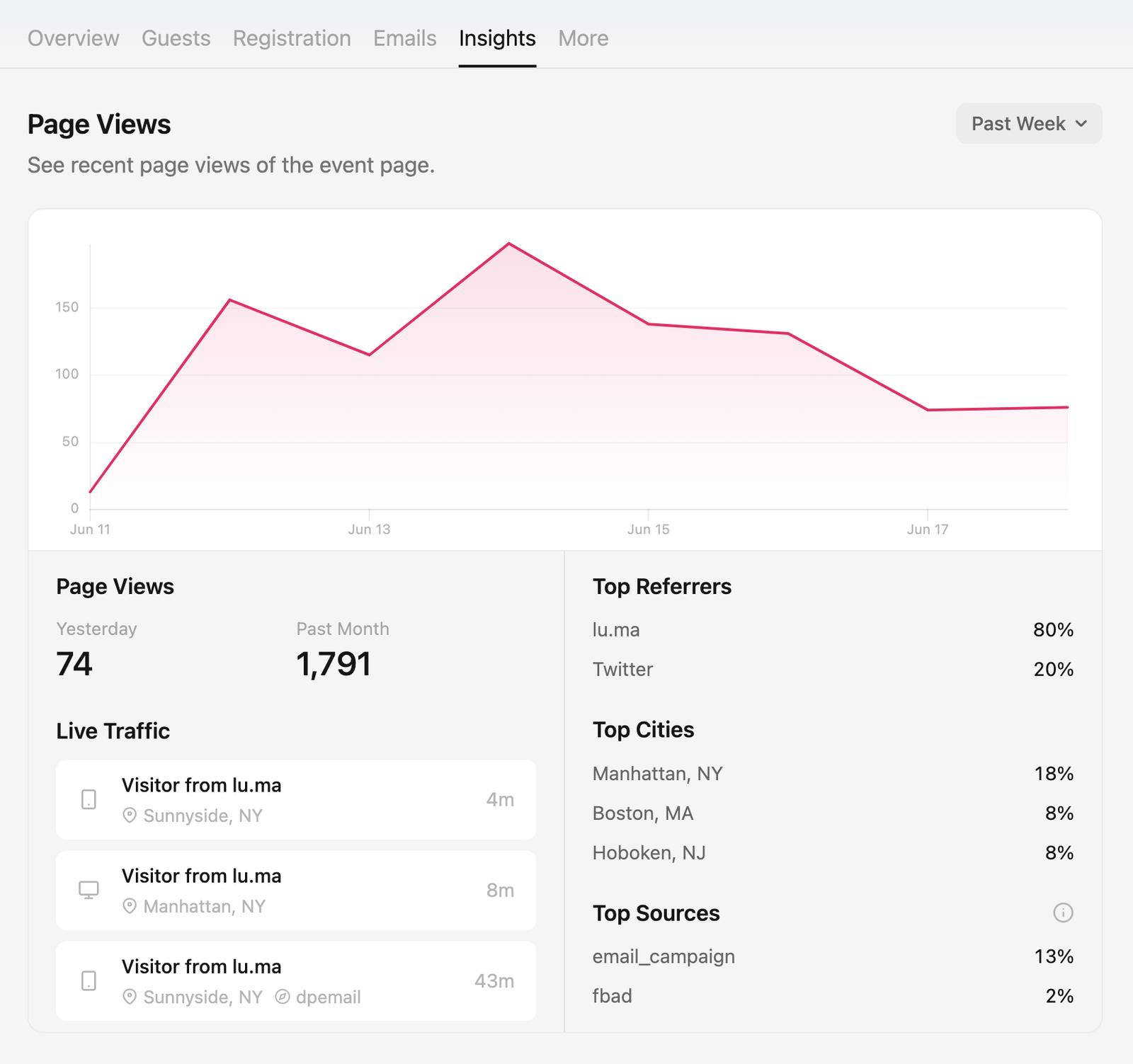Click the info icon beside Top Sources
The image size is (1133, 1064).
(1063, 913)
